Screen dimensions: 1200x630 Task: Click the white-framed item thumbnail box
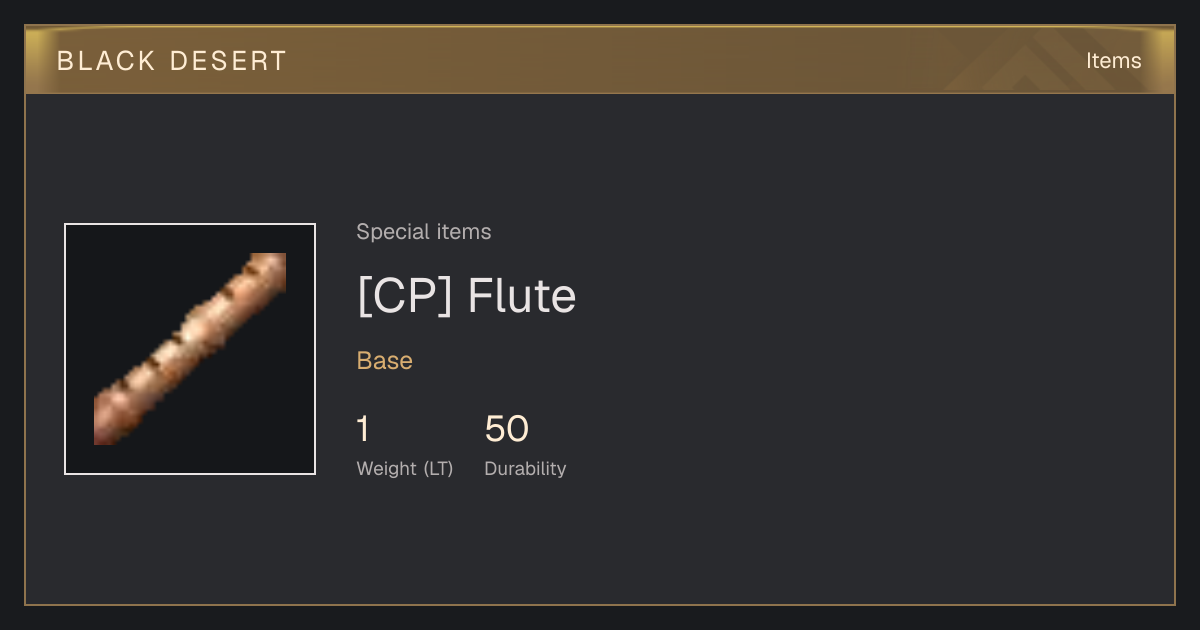tap(190, 349)
